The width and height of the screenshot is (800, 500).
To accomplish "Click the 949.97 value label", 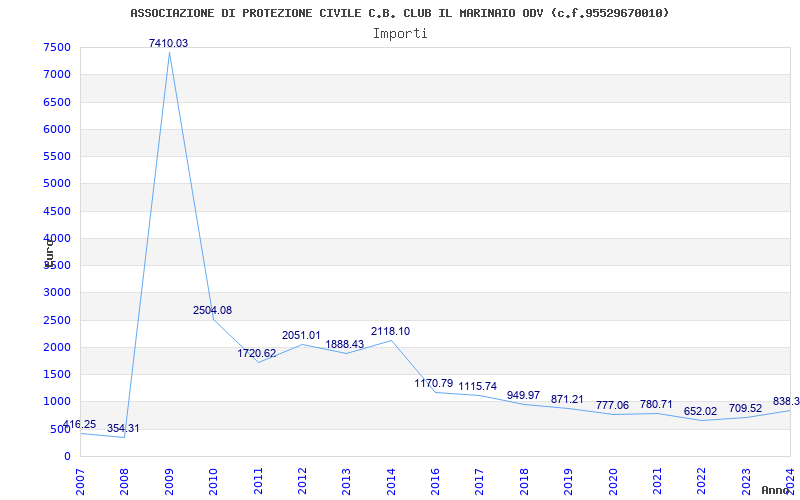I will pyautogui.click(x=523, y=395).
